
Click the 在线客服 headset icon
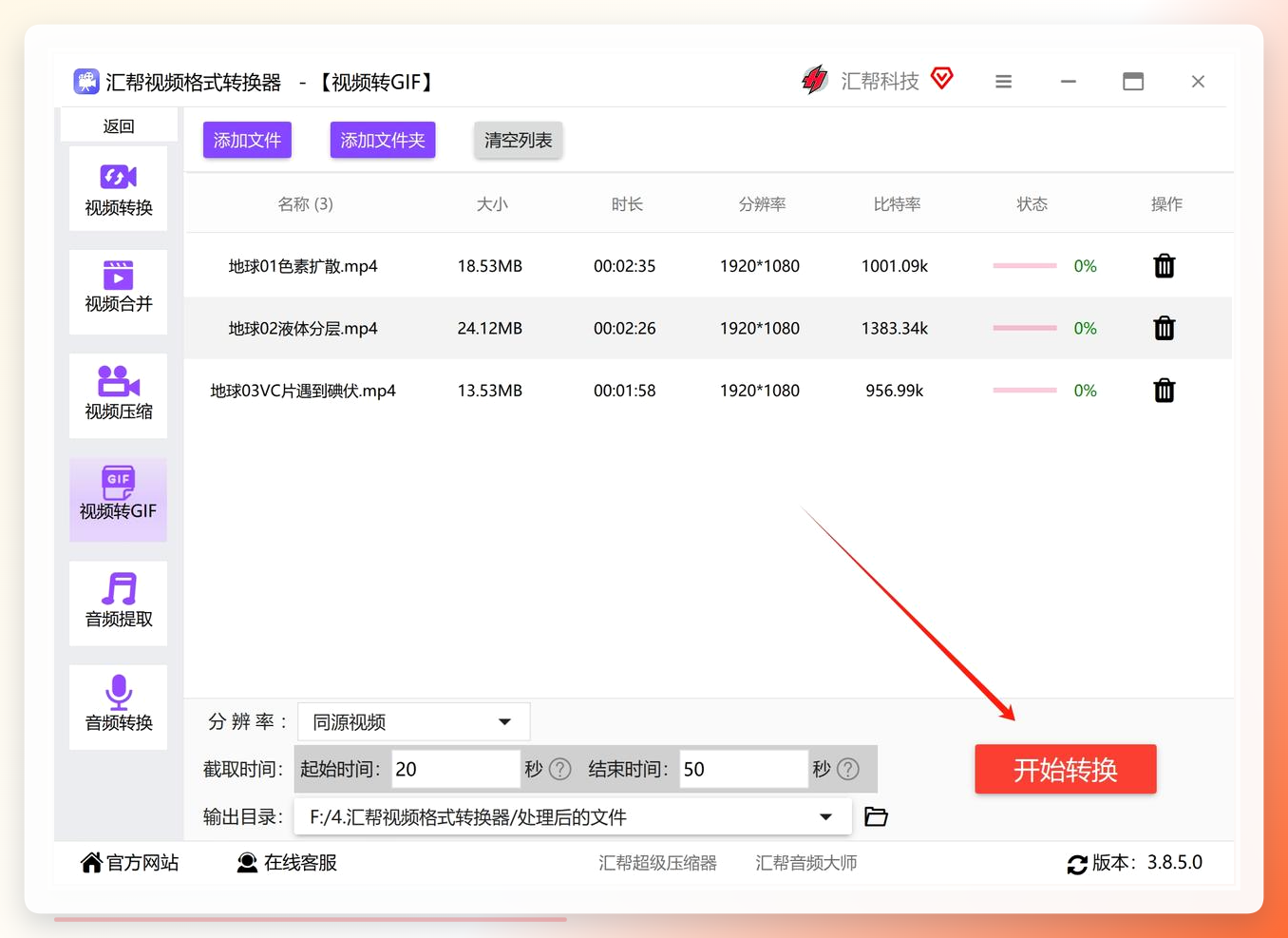point(247,862)
